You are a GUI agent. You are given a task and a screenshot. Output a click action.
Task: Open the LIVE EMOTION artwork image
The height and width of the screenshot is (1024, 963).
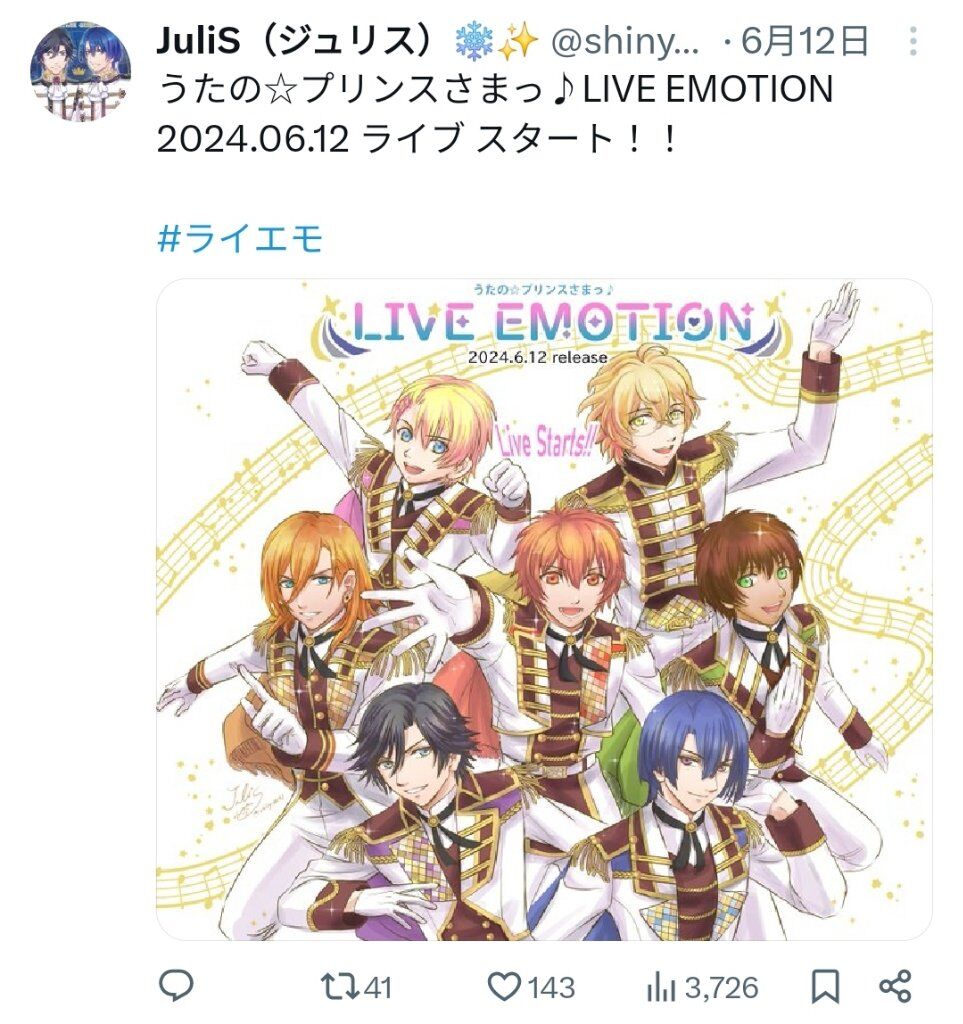click(544, 609)
